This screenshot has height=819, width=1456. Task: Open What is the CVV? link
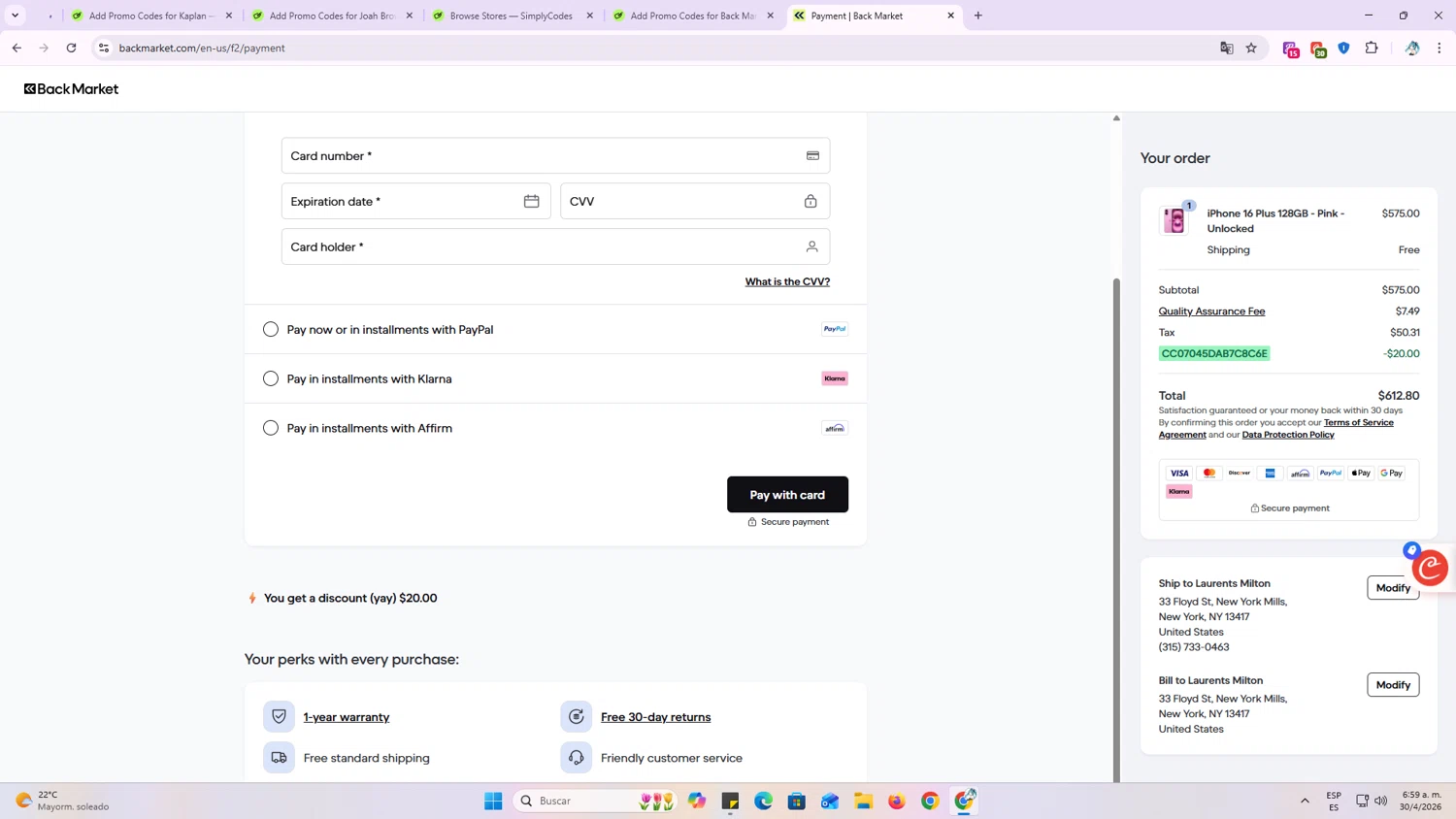787,281
